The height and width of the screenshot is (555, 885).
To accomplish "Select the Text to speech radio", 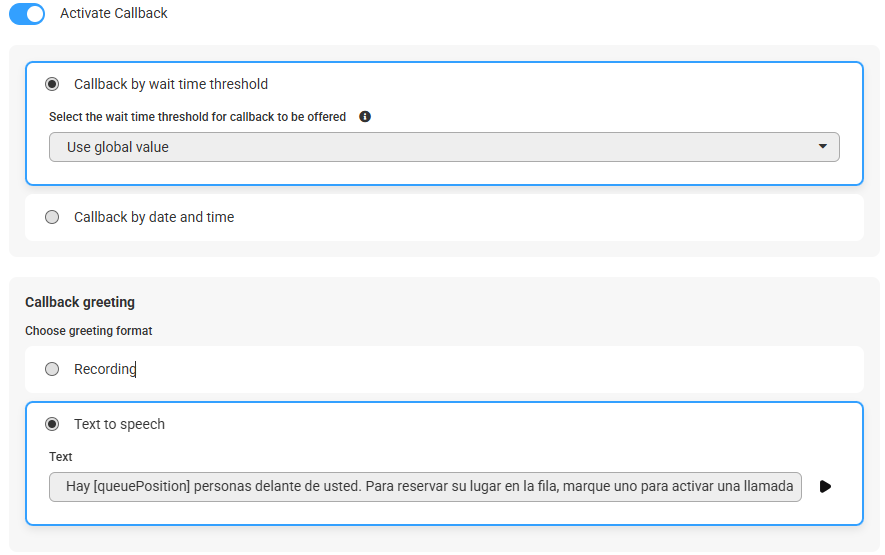I will [52, 424].
